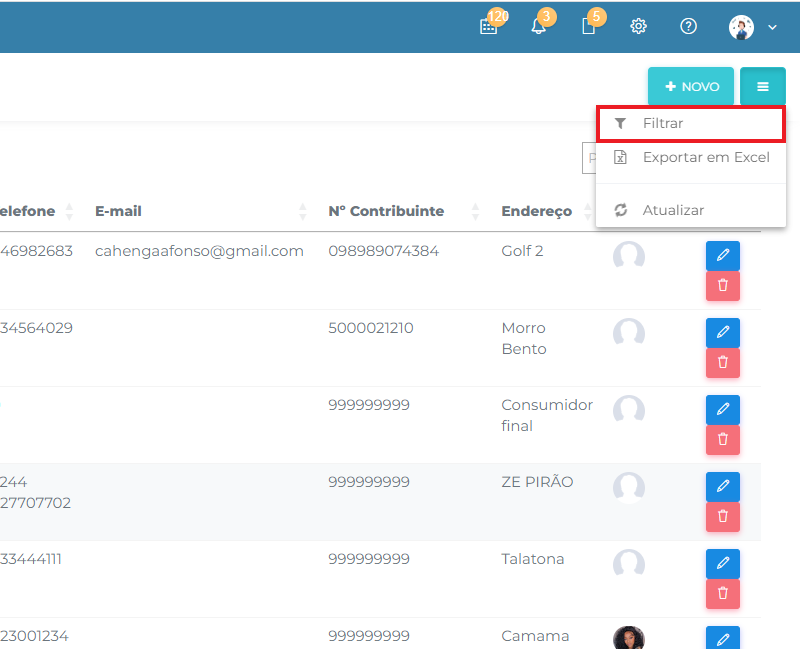
Task: Click edit pencil button for Golf 2 row
Action: point(722,256)
